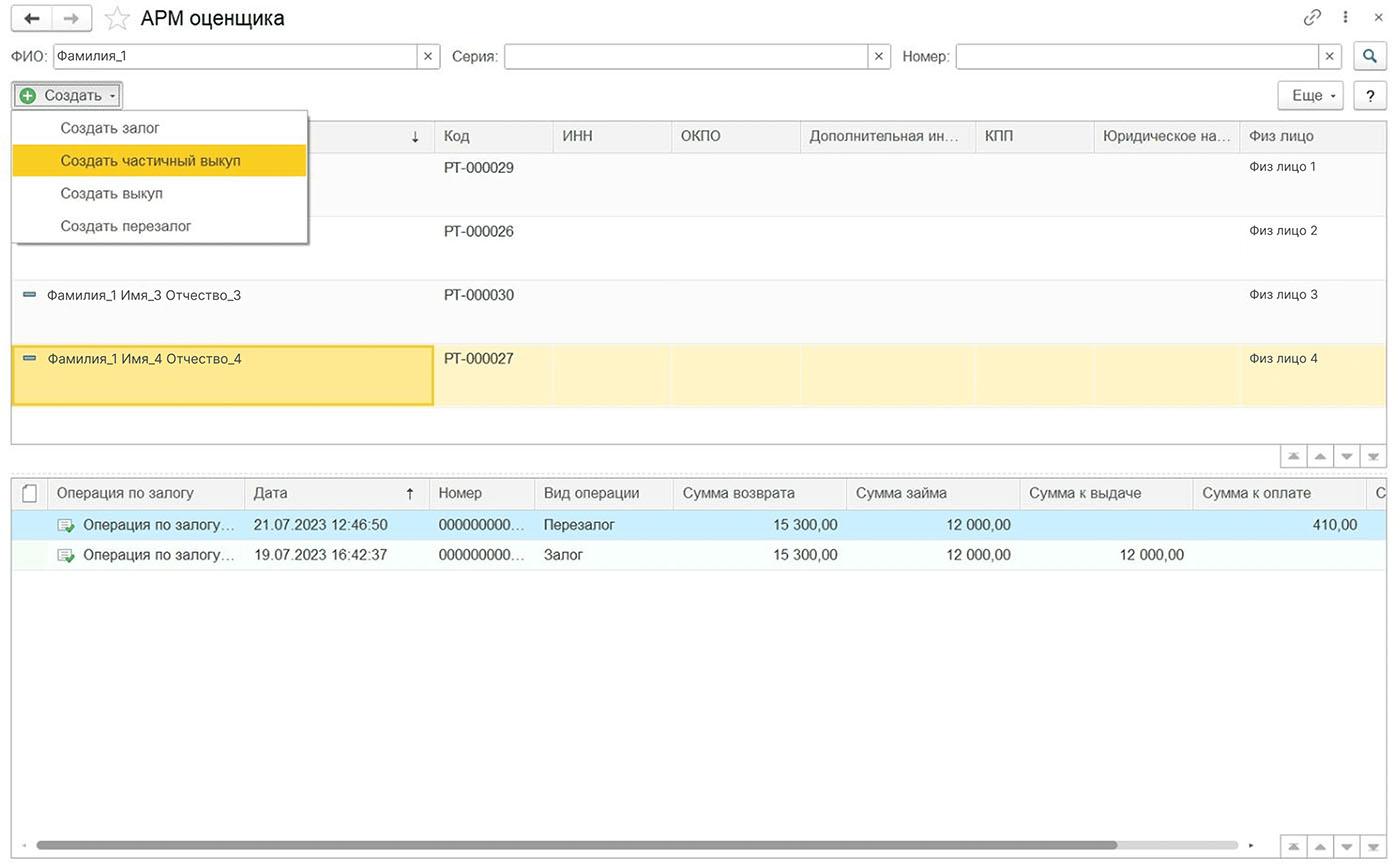Click the Перезалог operation type cell
Image resolution: width=1400 pixels, height=868 pixels.
(604, 525)
